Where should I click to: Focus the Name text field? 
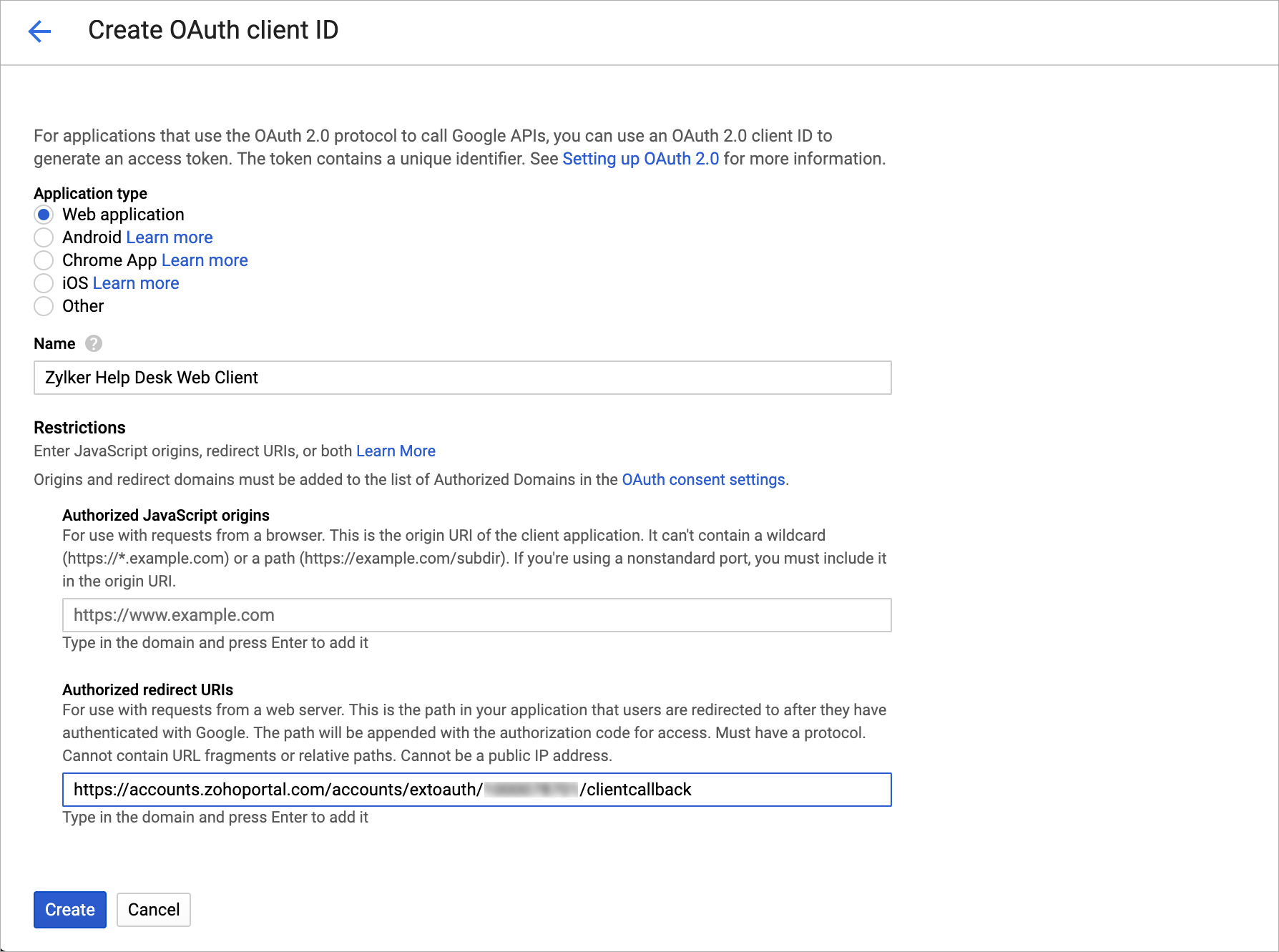[462, 378]
